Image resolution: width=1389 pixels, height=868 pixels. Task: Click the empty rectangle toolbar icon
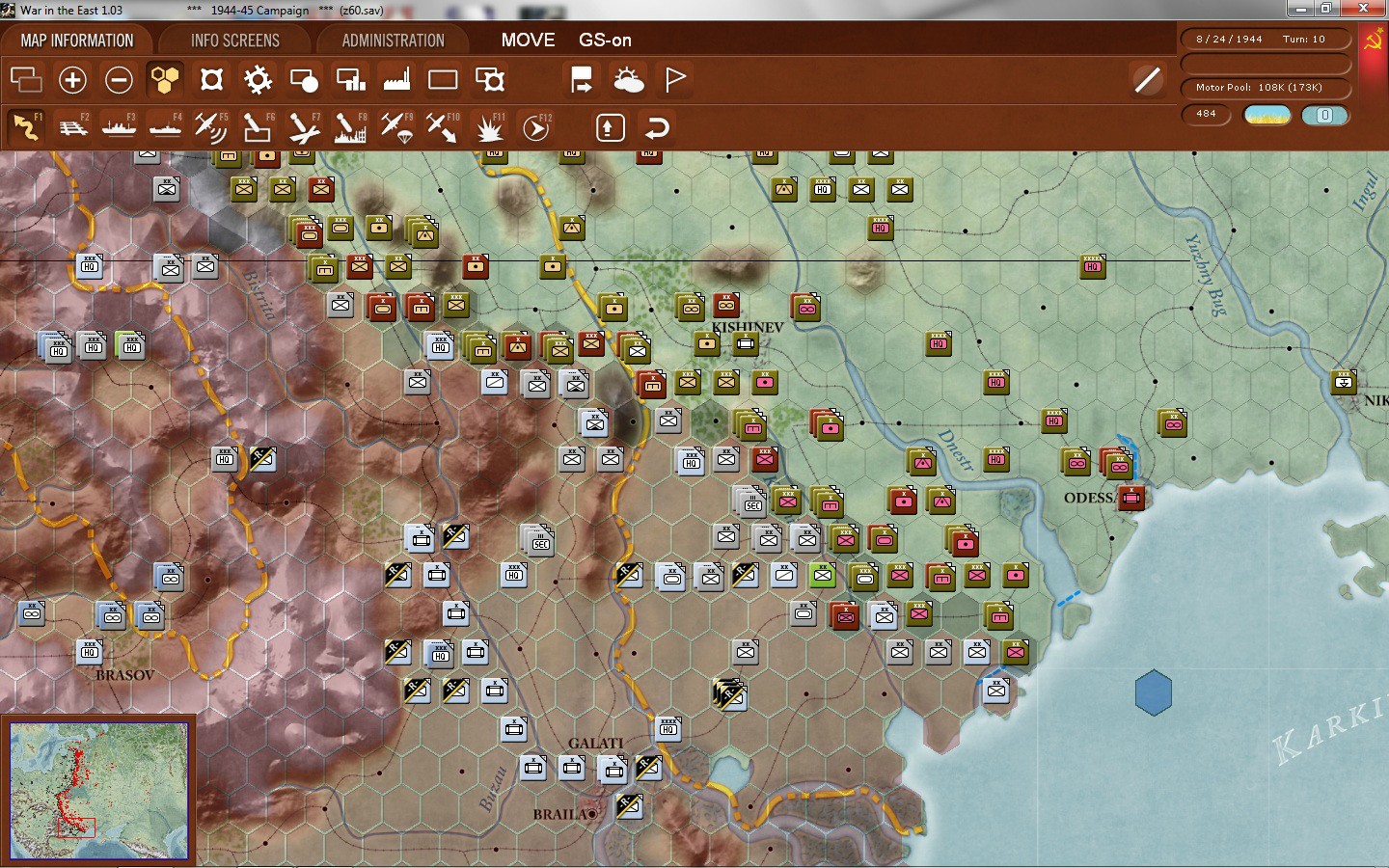(443, 79)
